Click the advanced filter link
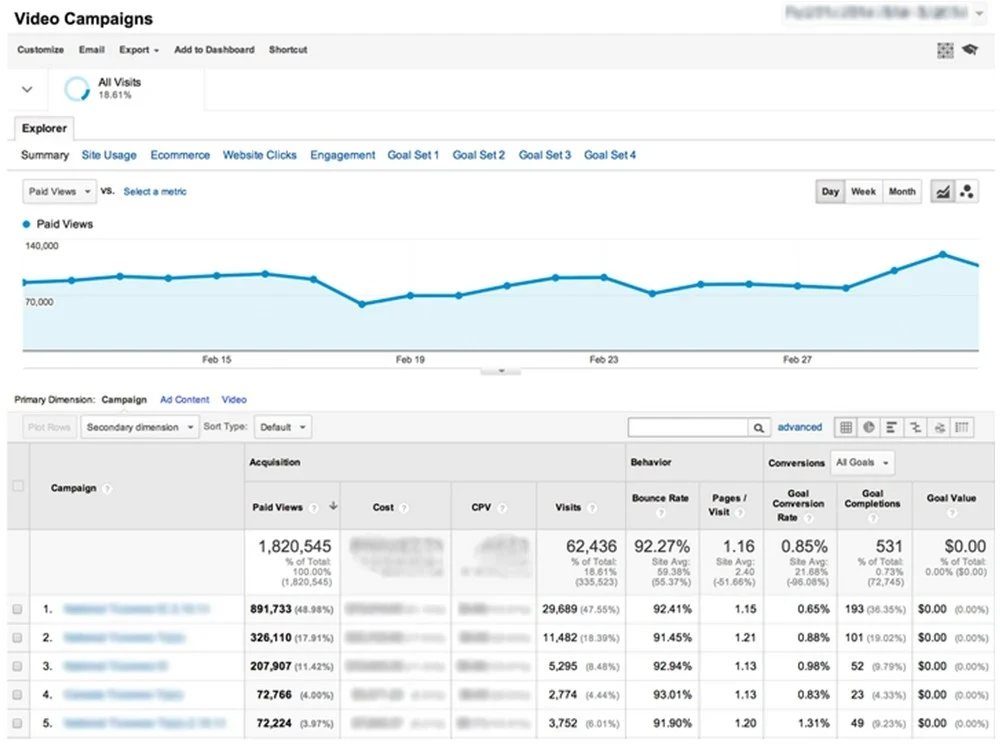The width and height of the screenshot is (1000, 750). coord(800,427)
